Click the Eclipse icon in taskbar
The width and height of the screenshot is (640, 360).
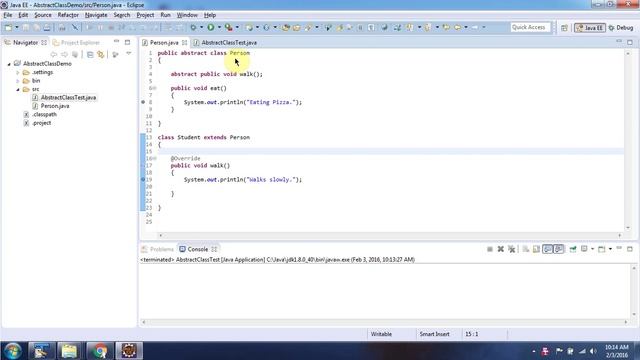click(x=129, y=351)
